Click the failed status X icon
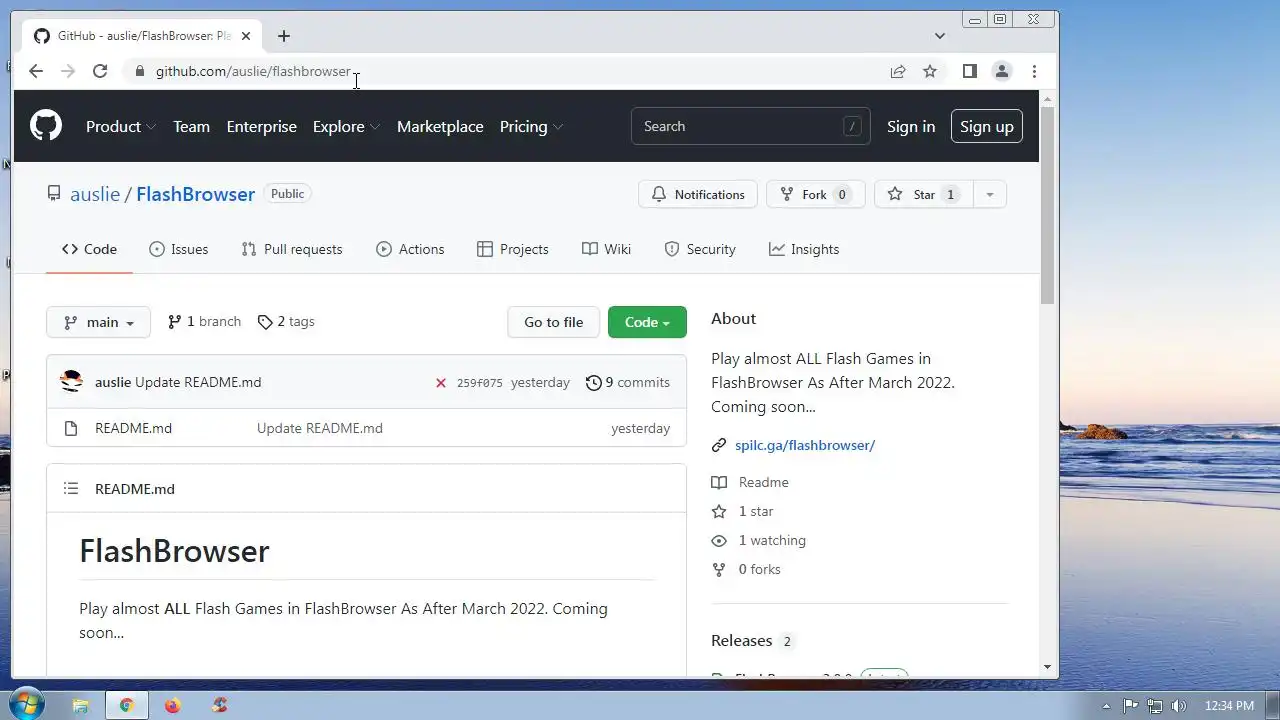This screenshot has width=1280, height=720. click(440, 383)
